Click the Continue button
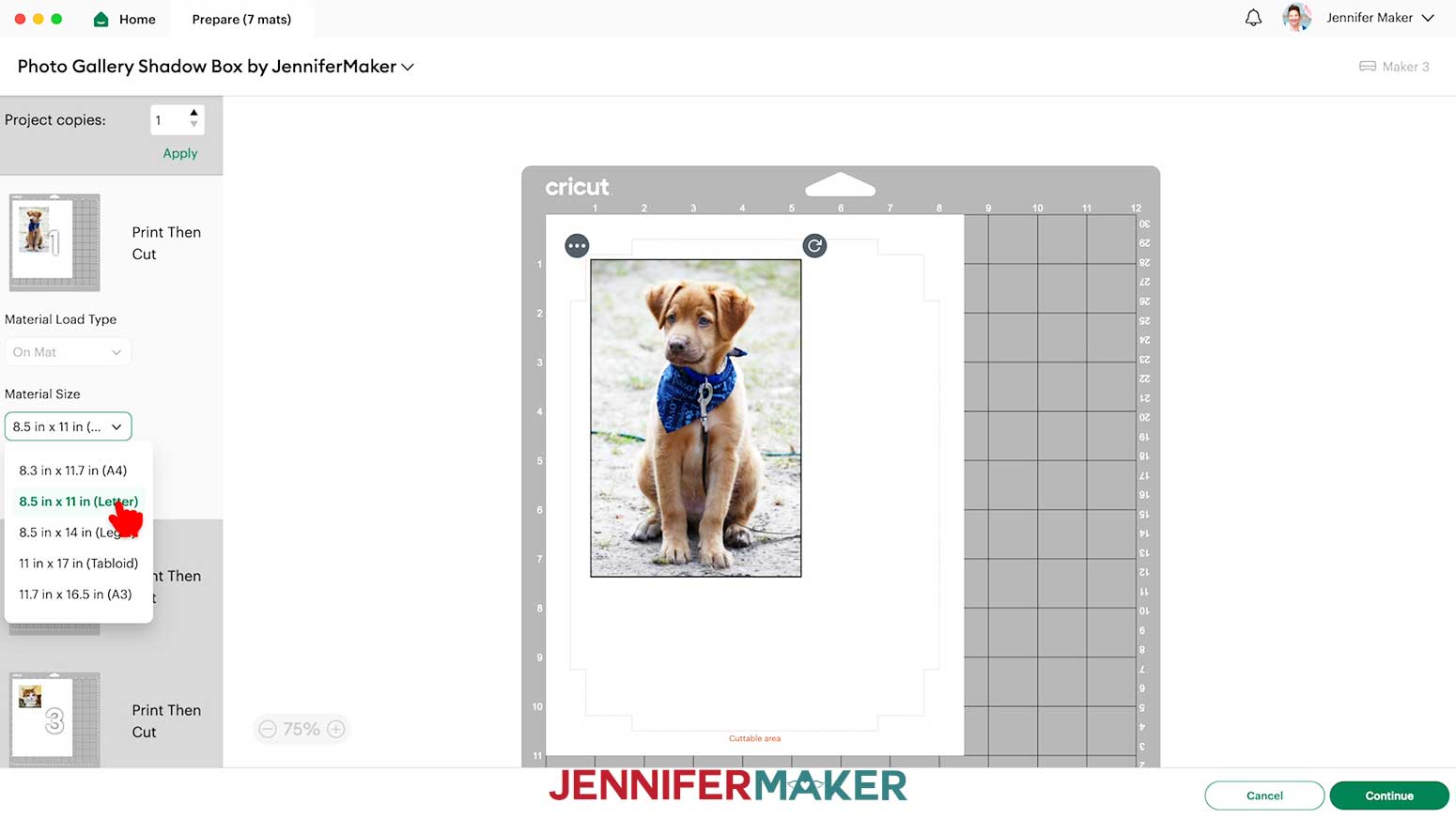Screen dimensions: 1456x819 point(1389,796)
